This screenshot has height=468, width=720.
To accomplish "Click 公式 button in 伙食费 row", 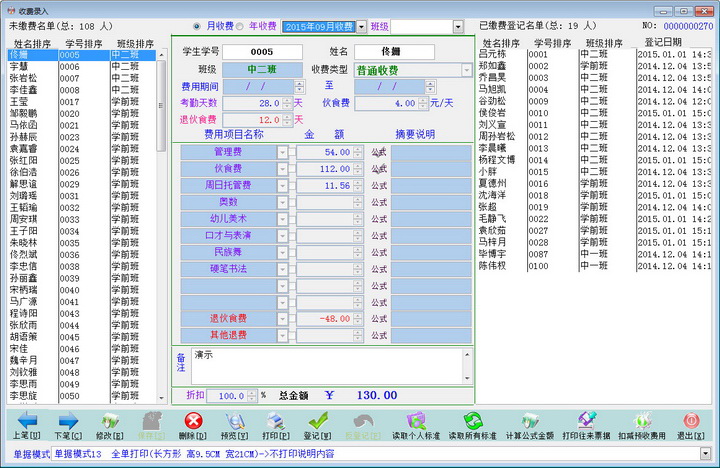I will (x=379, y=169).
